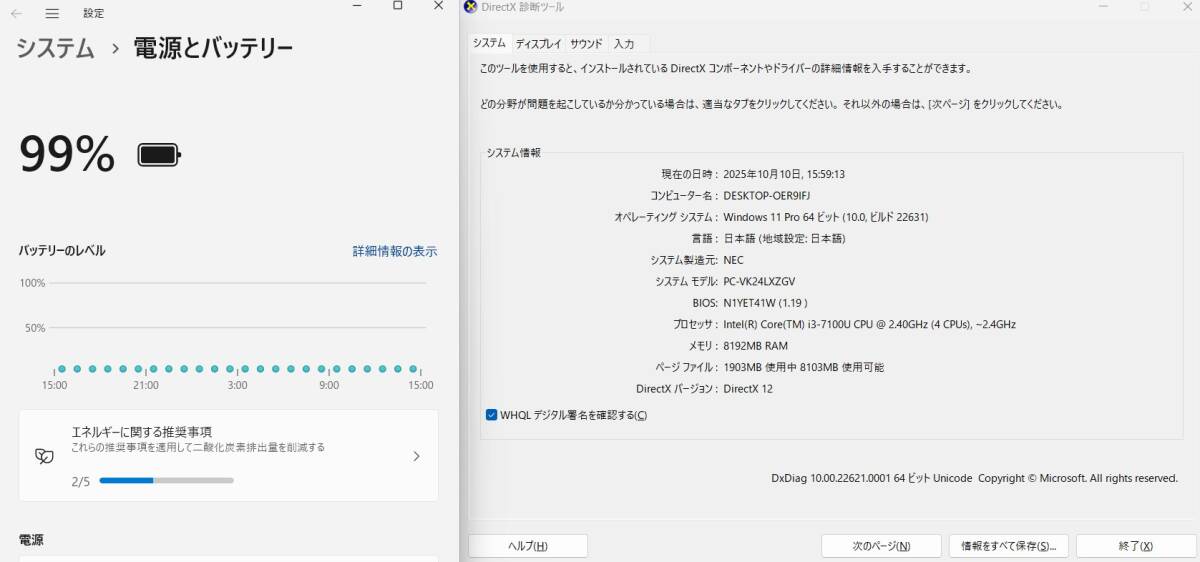The width and height of the screenshot is (1200, 562).
Task: Click current date 2025年10月10日 value
Action: coord(784,174)
